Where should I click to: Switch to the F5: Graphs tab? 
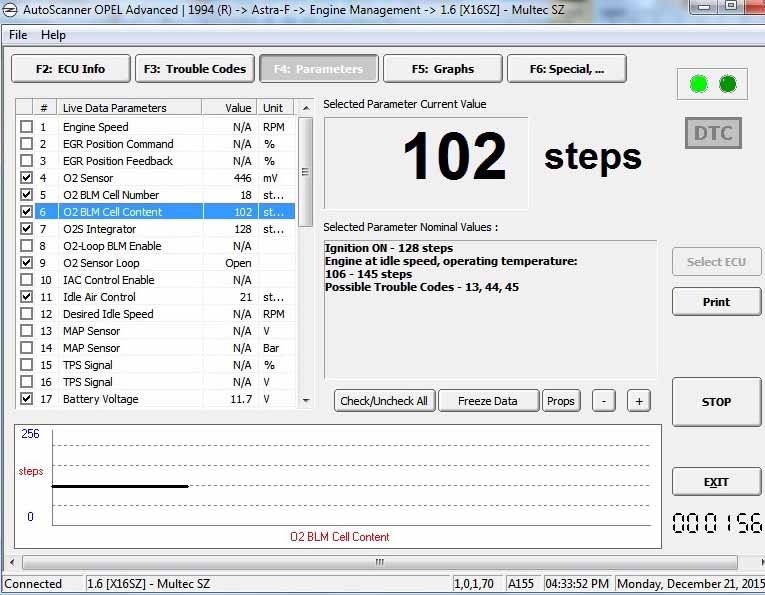click(x=442, y=69)
